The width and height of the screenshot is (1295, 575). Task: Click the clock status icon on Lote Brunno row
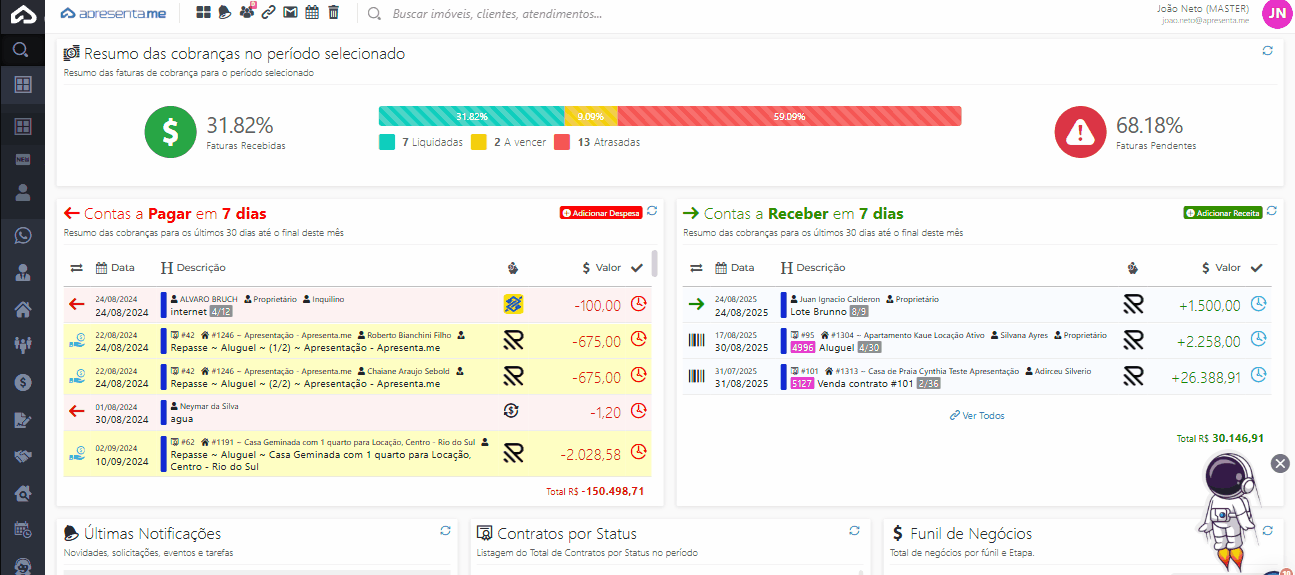coord(1258,304)
